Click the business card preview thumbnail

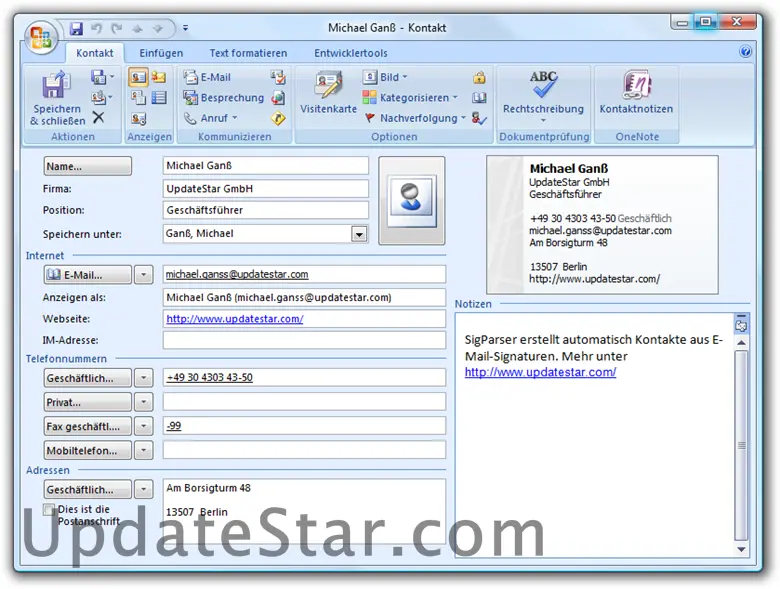(602, 224)
